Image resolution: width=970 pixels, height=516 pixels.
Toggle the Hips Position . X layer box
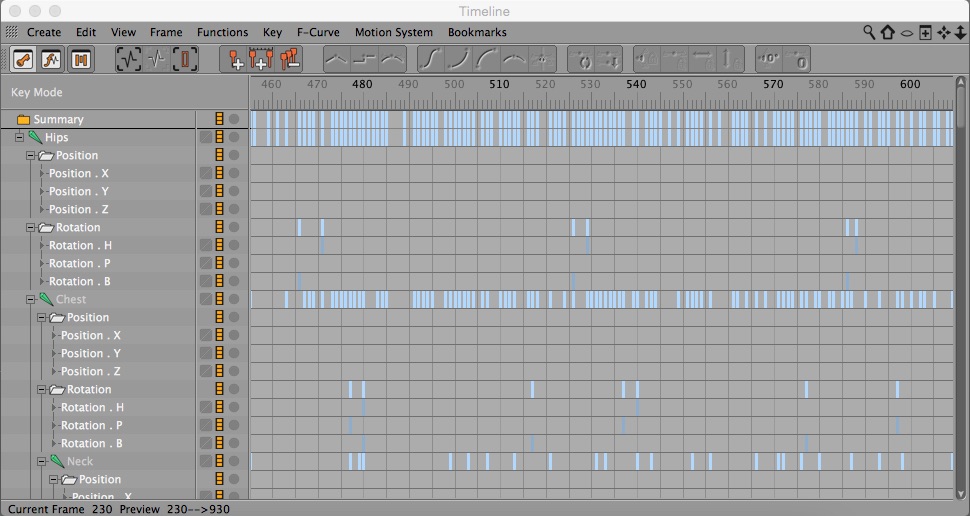(x=205, y=173)
